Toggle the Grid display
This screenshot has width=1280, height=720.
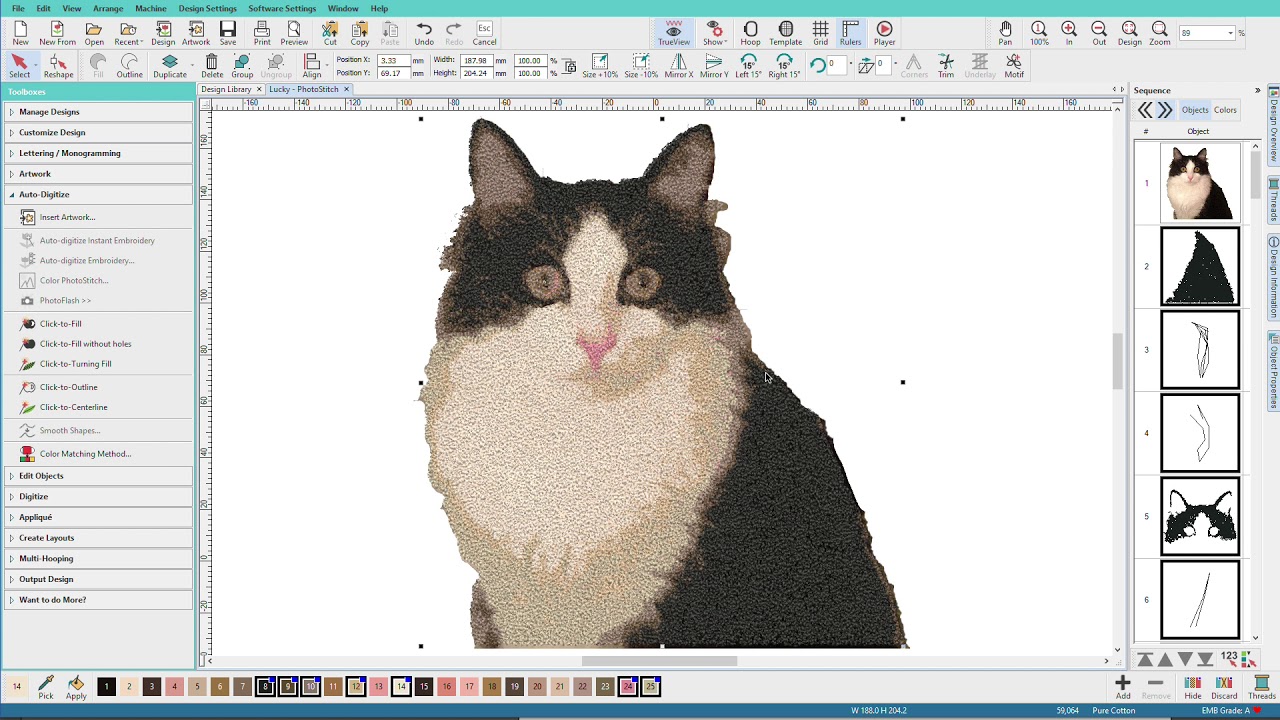pos(821,34)
